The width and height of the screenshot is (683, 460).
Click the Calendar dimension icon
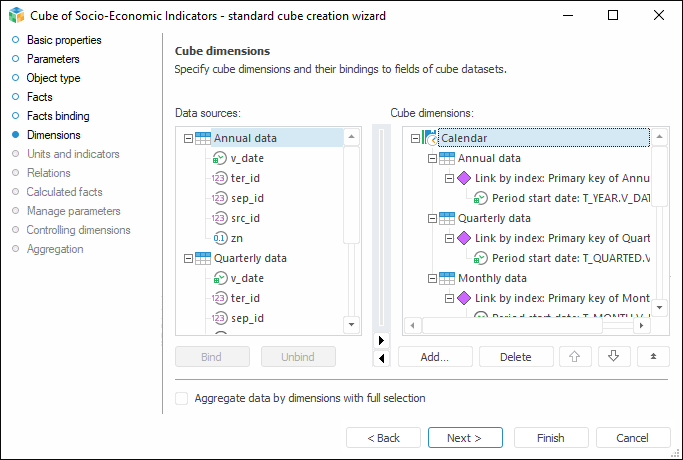coord(431,138)
